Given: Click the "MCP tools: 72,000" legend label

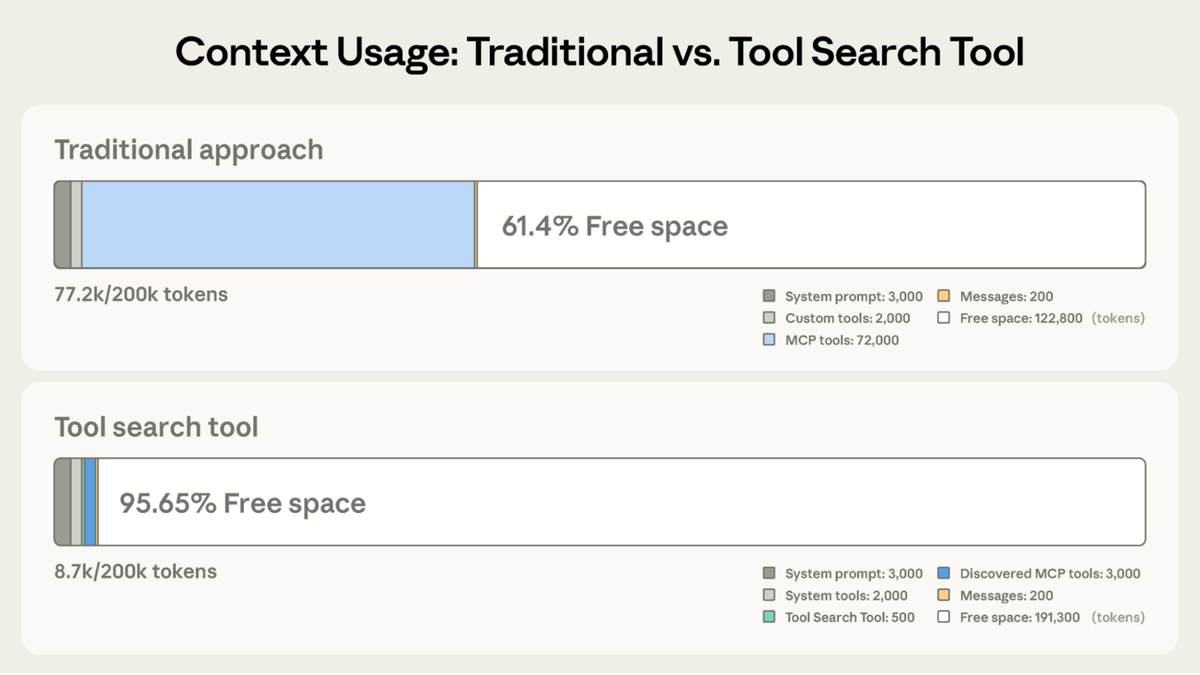Looking at the screenshot, I should tap(842, 340).
